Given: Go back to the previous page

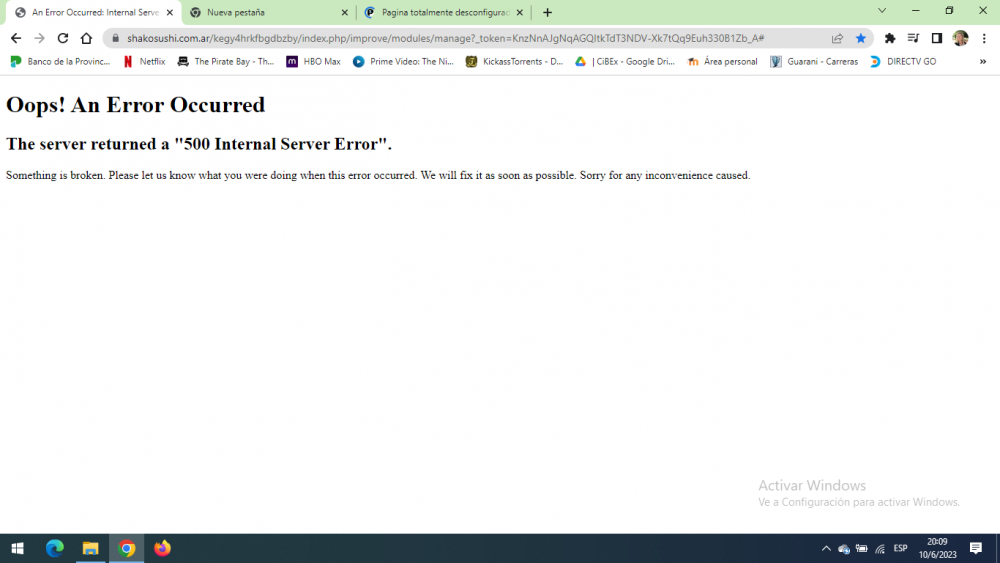Looking at the screenshot, I should [16, 38].
